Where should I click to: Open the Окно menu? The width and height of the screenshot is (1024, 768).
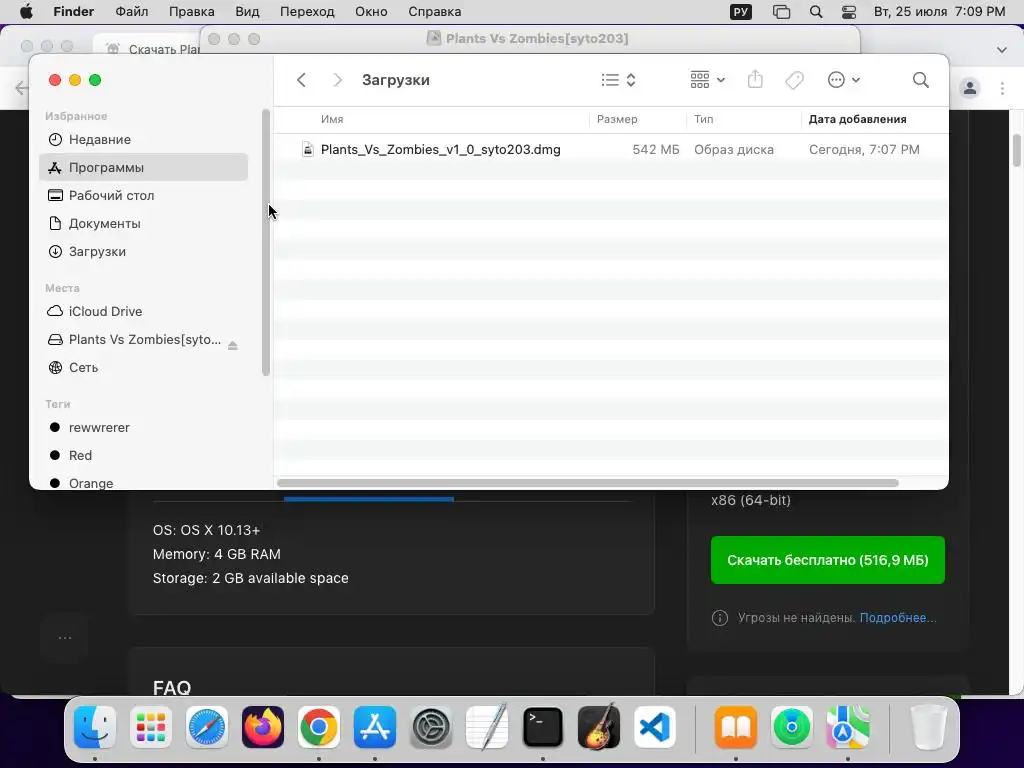pyautogui.click(x=371, y=12)
